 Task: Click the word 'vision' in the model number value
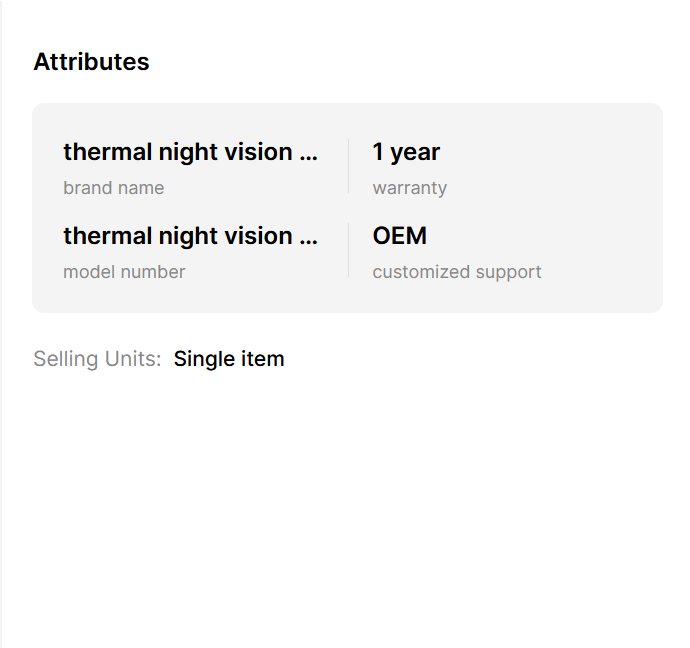(260, 236)
